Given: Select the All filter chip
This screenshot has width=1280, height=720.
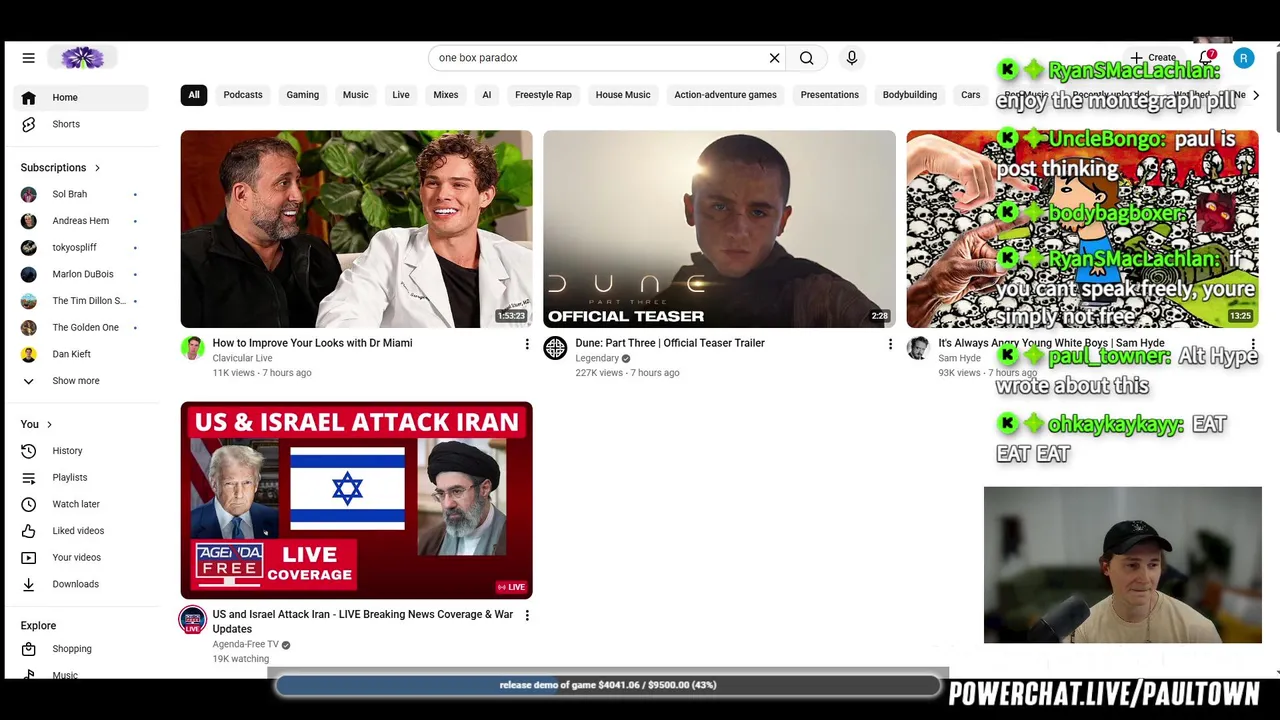Looking at the screenshot, I should 194,95.
